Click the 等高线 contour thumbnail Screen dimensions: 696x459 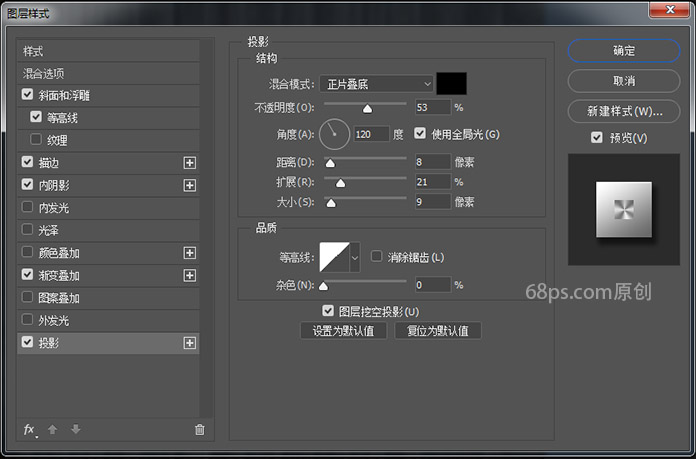click(x=335, y=257)
